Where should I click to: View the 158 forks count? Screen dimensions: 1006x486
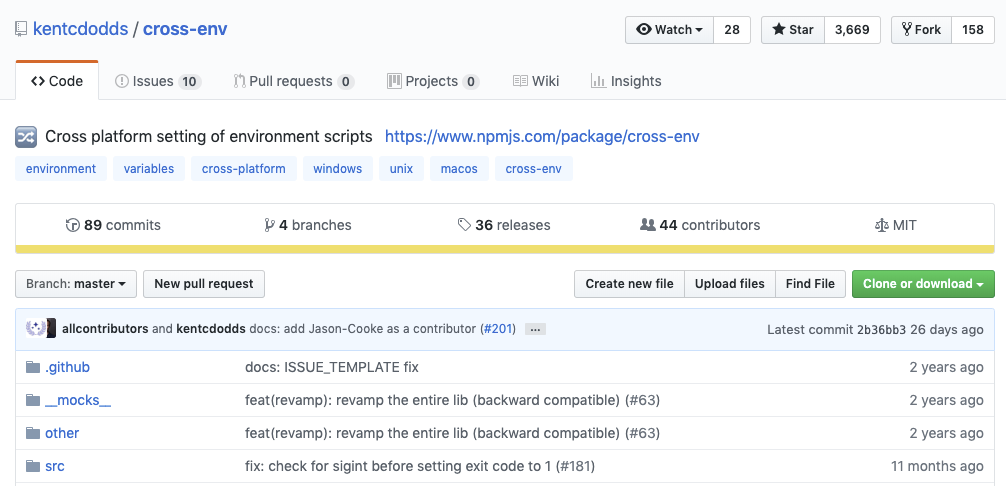click(973, 29)
